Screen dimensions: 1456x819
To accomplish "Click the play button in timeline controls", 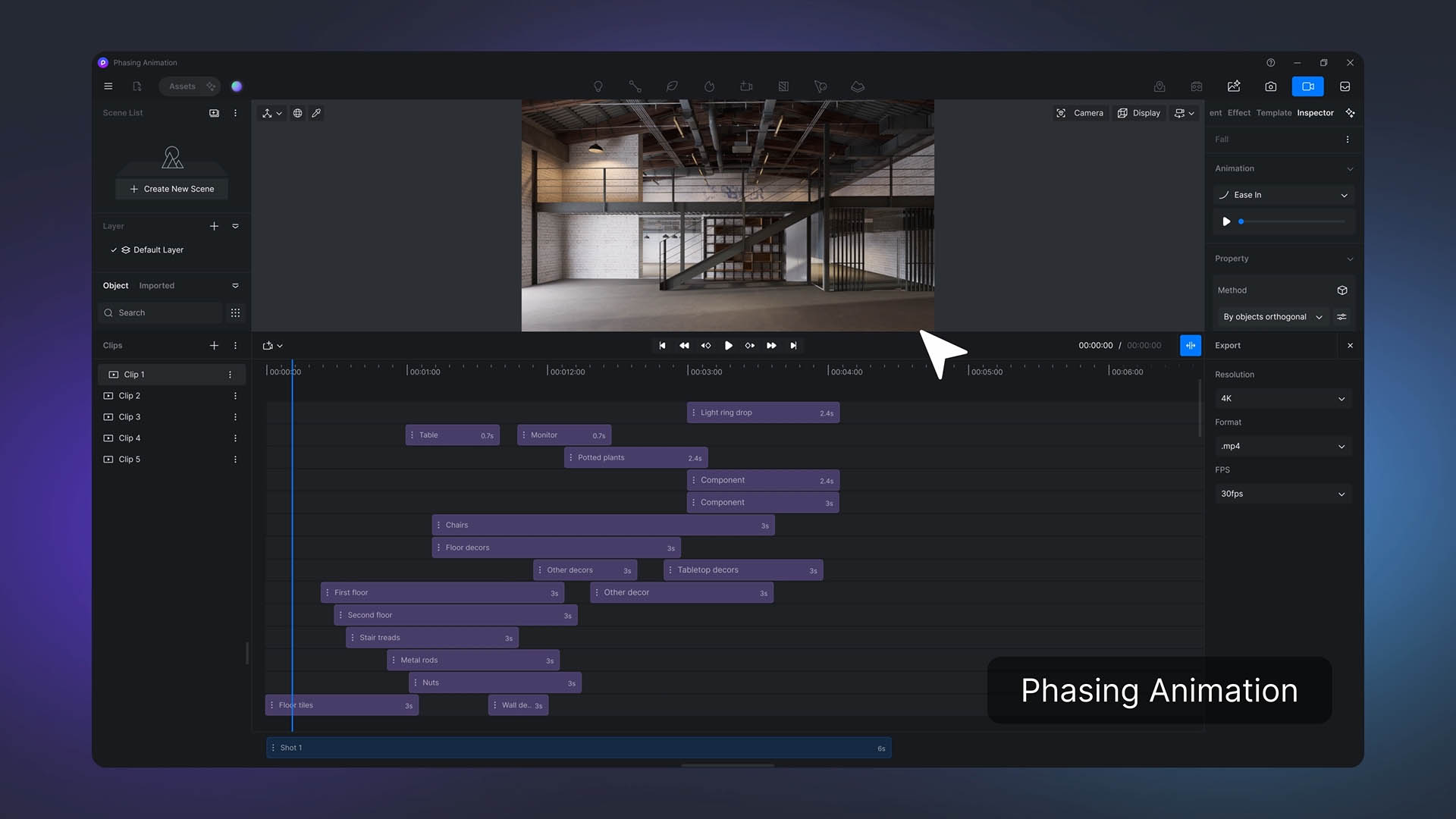I will pos(728,346).
